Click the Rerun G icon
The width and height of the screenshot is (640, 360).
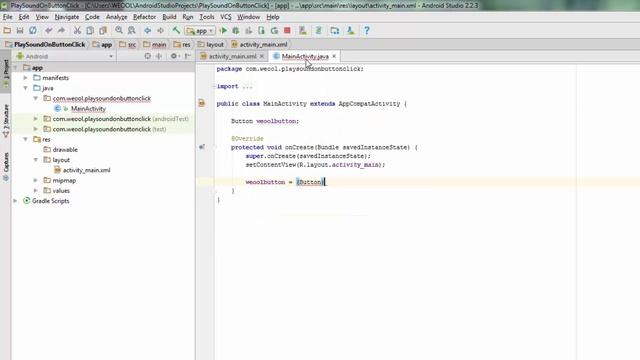(x=274, y=31)
